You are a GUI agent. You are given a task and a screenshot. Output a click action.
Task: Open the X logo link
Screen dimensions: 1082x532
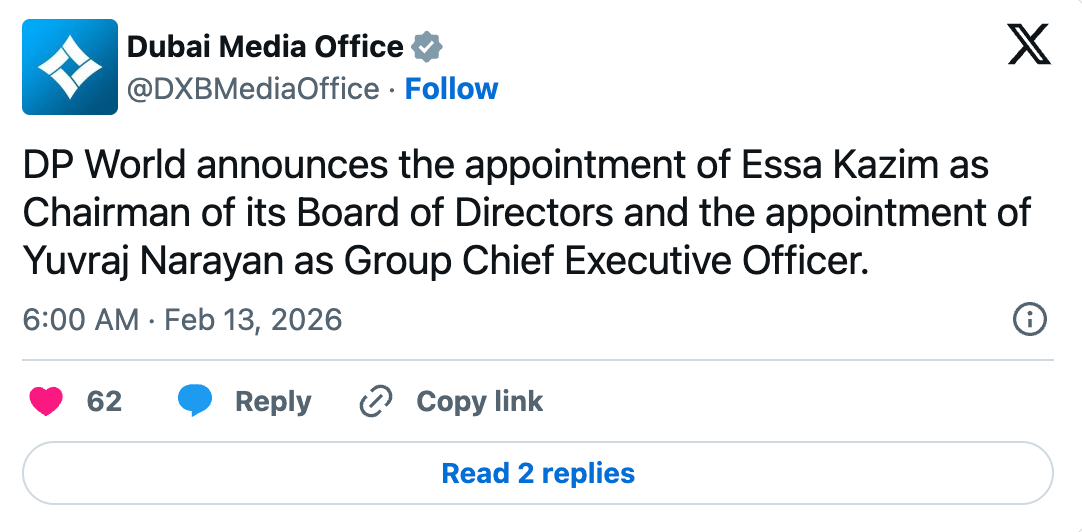1029,44
